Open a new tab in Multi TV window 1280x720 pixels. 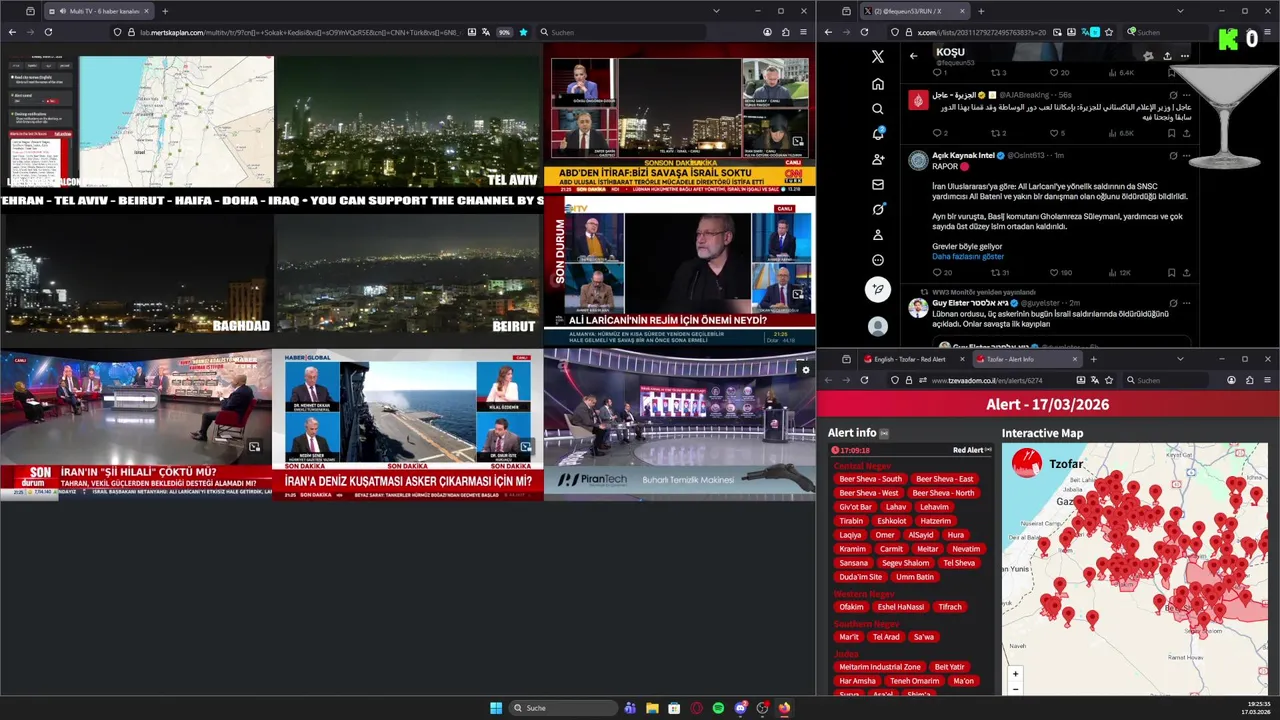click(165, 11)
